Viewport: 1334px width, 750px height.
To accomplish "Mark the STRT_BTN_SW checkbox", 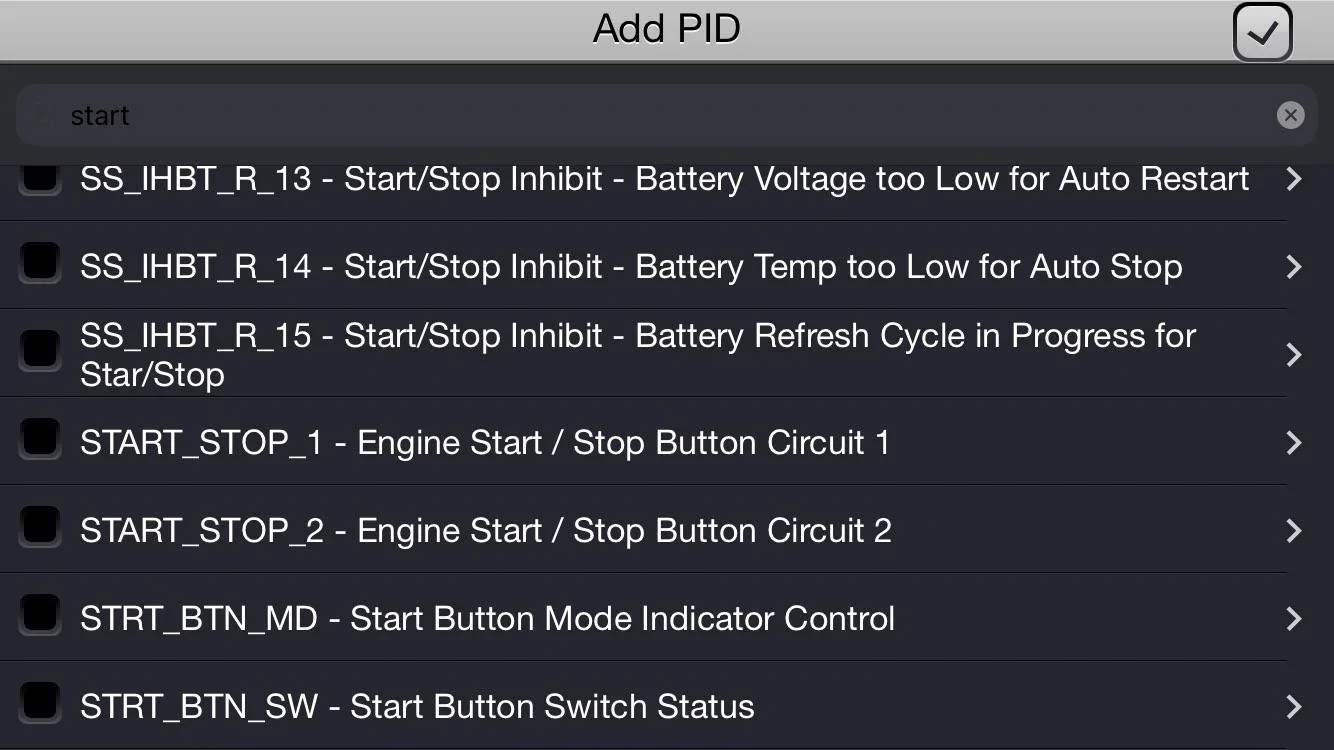I will click(40, 705).
